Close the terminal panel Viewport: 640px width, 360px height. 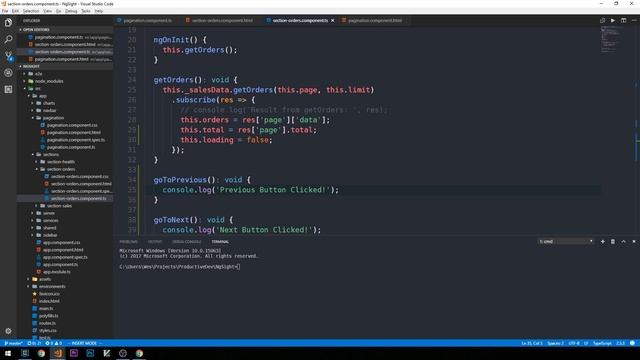(x=634, y=242)
